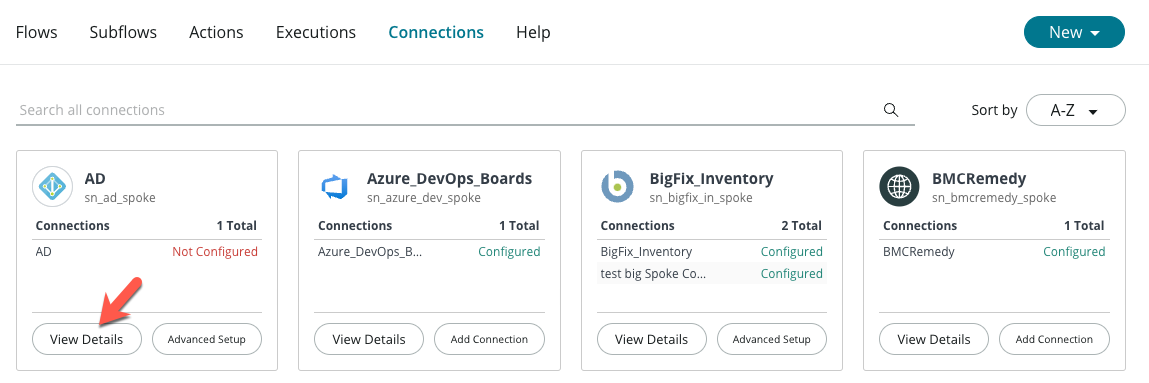This screenshot has width=1149, height=383.
Task: View Details for BMCRemedy
Action: pos(934,339)
